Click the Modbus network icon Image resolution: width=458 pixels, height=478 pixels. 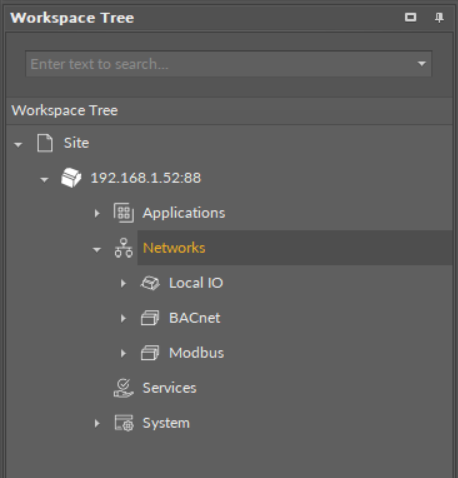pos(150,353)
